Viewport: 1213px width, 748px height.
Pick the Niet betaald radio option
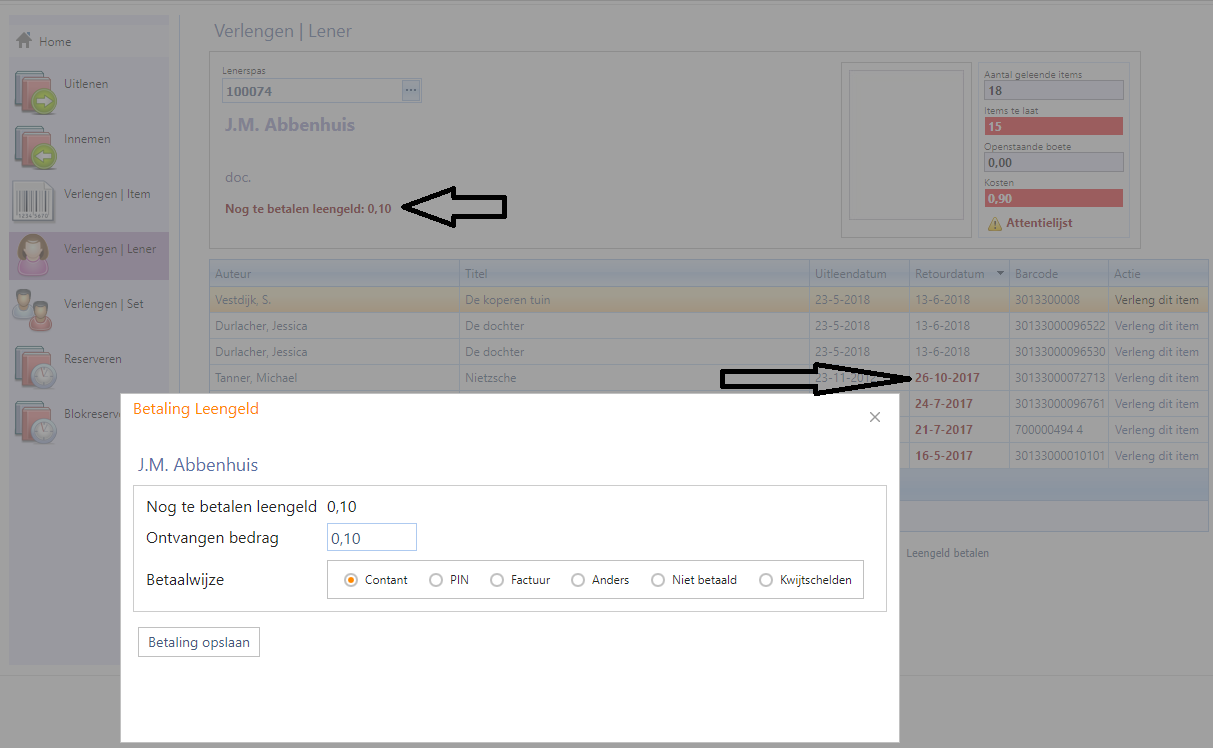(x=658, y=580)
